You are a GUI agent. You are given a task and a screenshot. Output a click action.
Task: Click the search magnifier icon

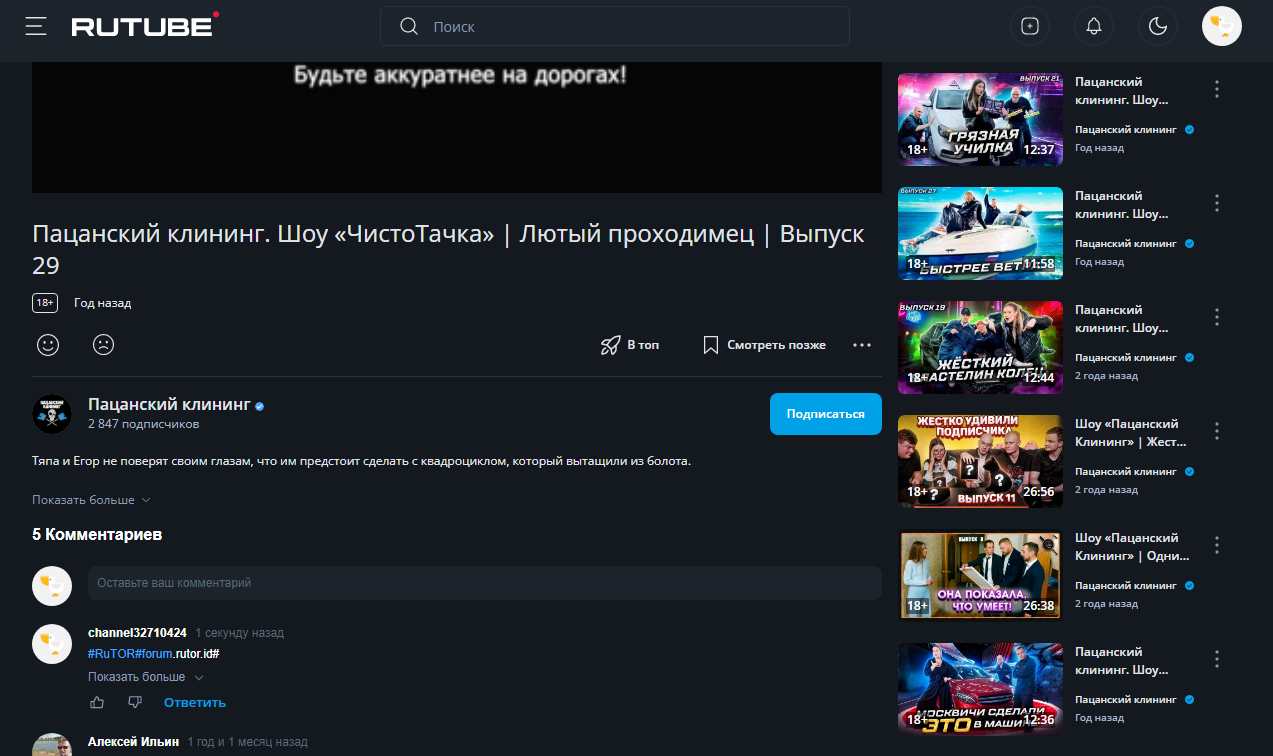pos(408,26)
